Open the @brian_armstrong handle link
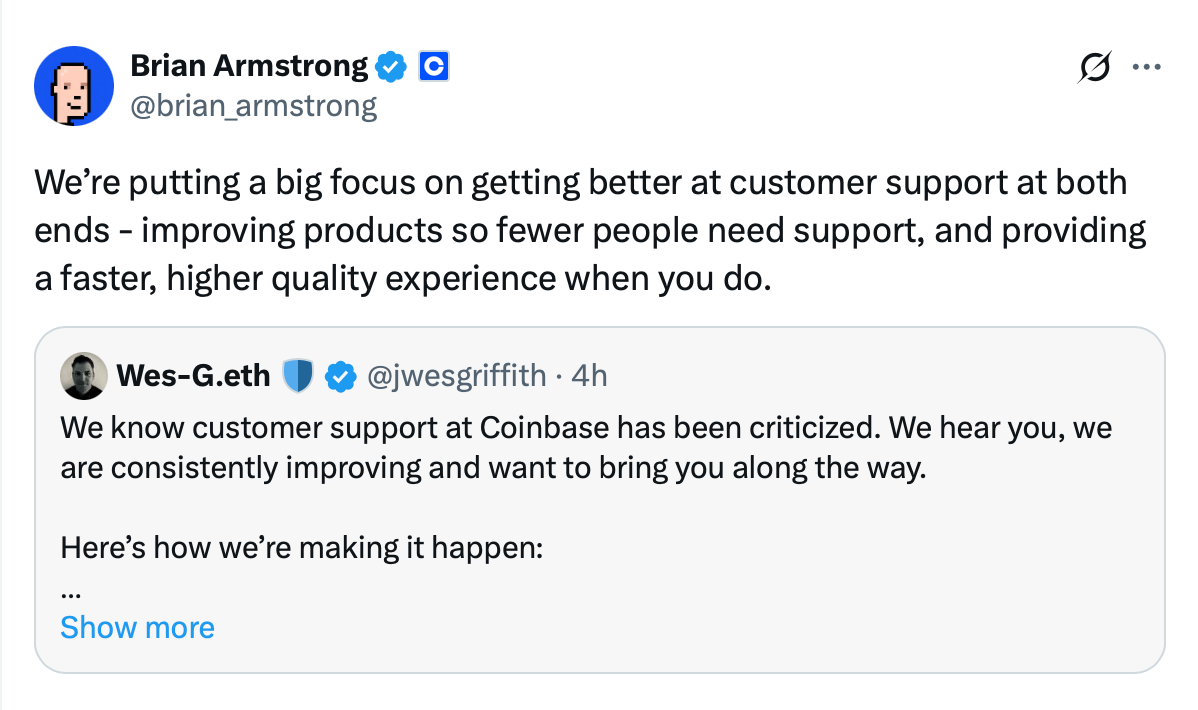1198x710 pixels. 254,105
